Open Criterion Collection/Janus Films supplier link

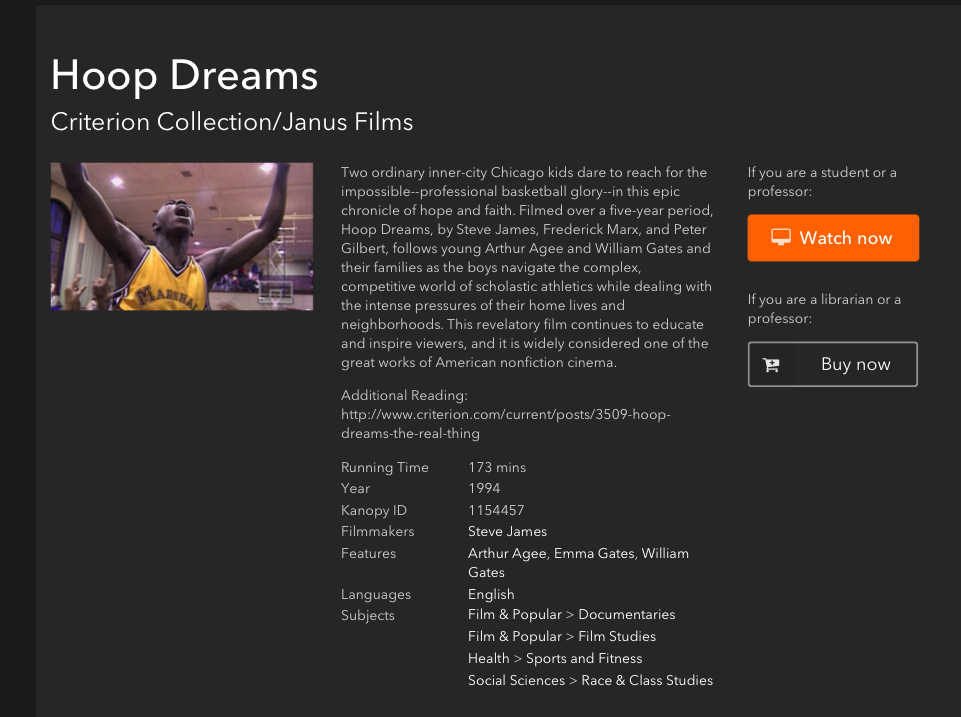(232, 122)
